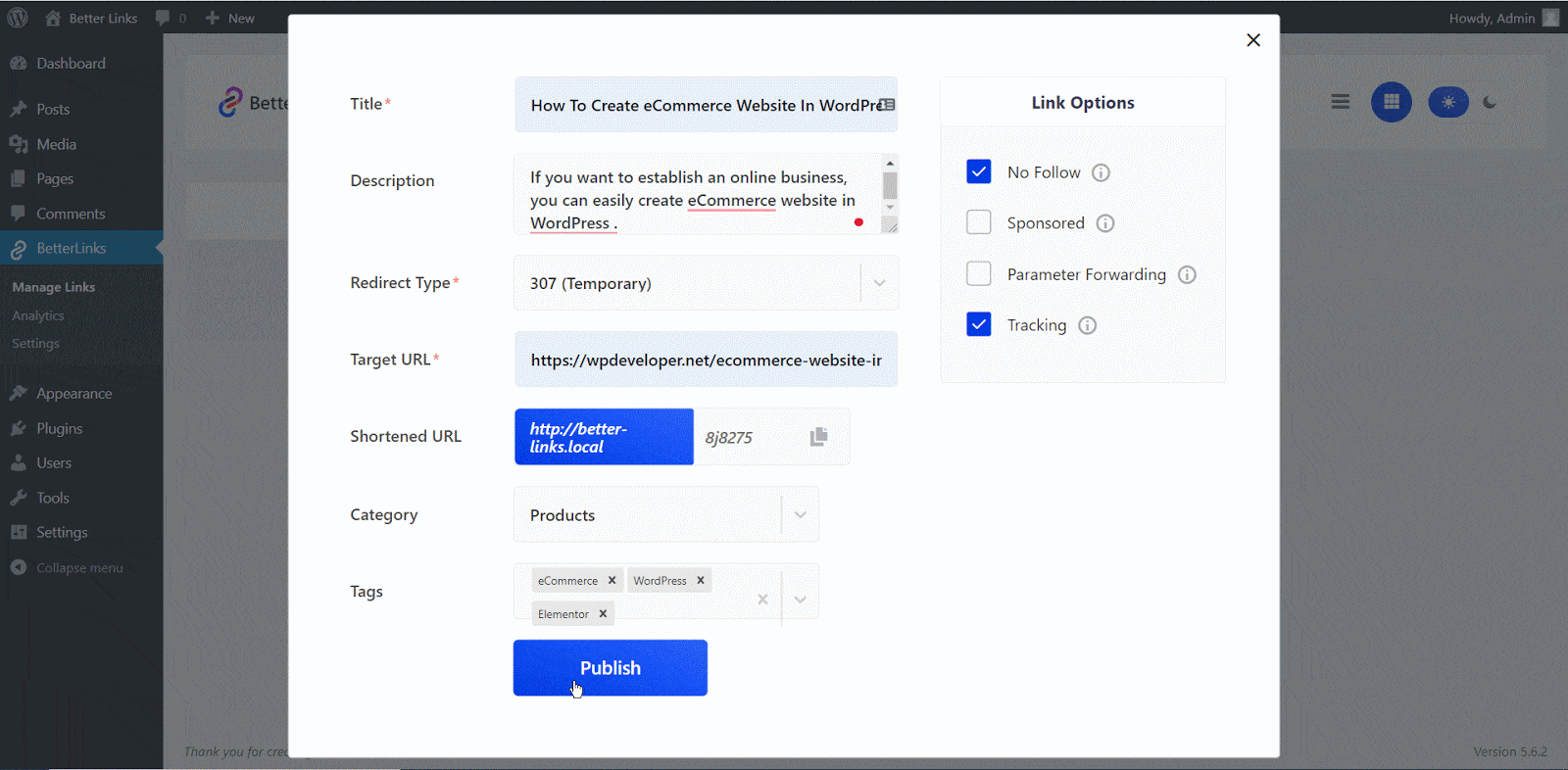Switch to list view with hamburger icon

coord(1341,102)
